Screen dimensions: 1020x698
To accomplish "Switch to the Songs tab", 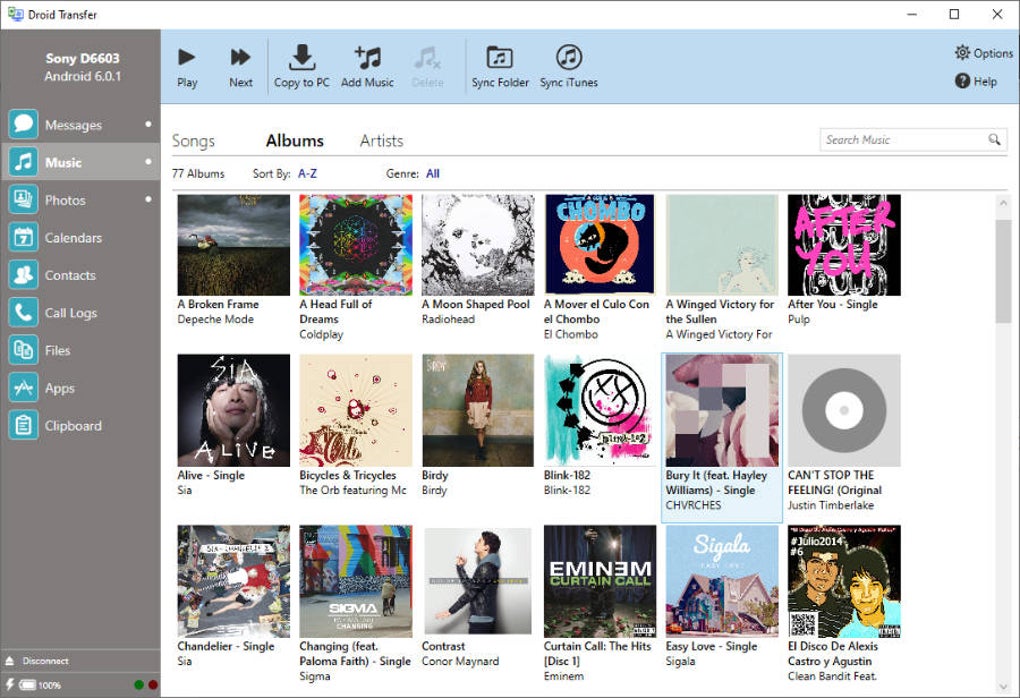I will [193, 141].
